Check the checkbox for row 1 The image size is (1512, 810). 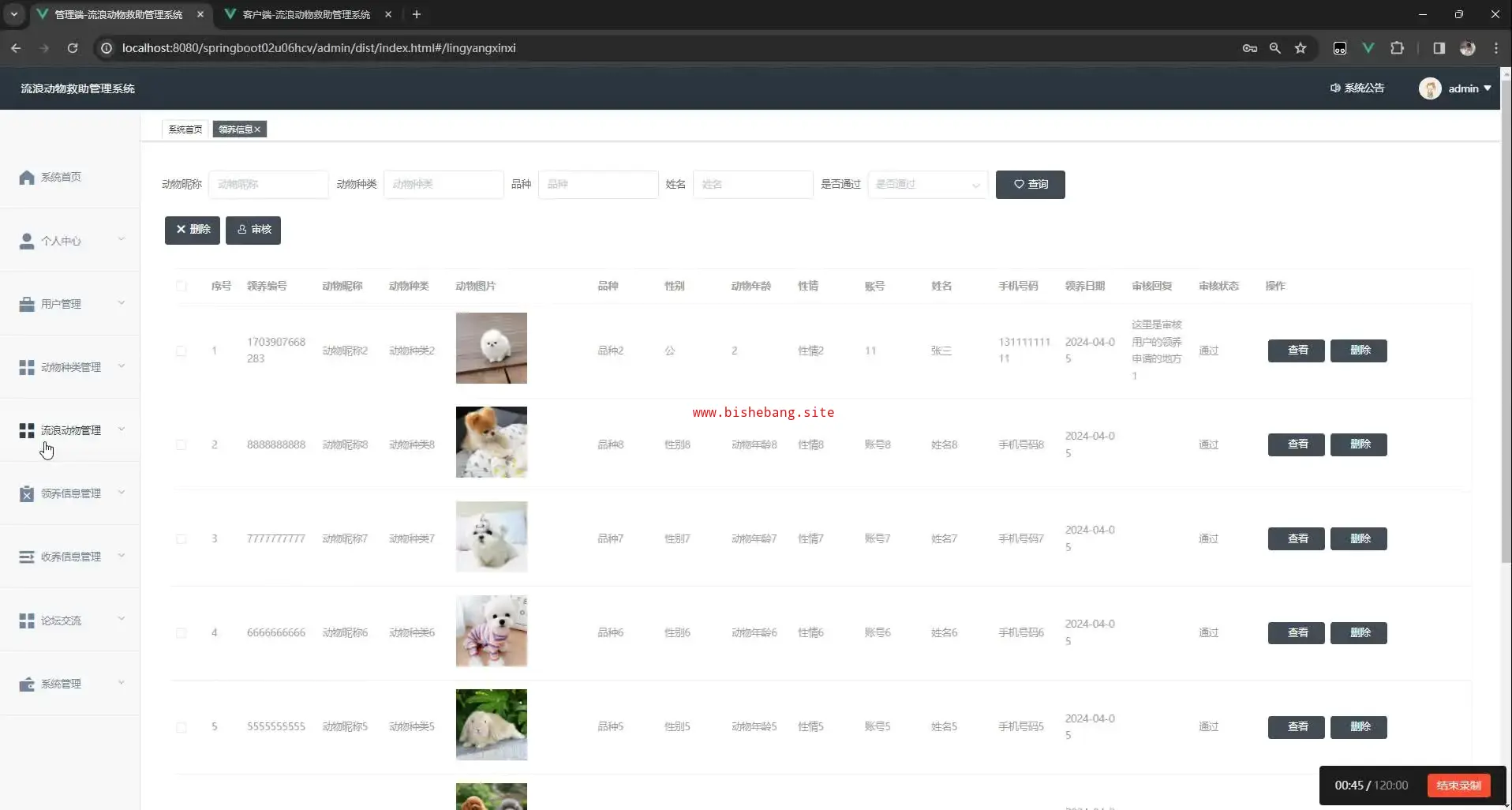coord(182,351)
